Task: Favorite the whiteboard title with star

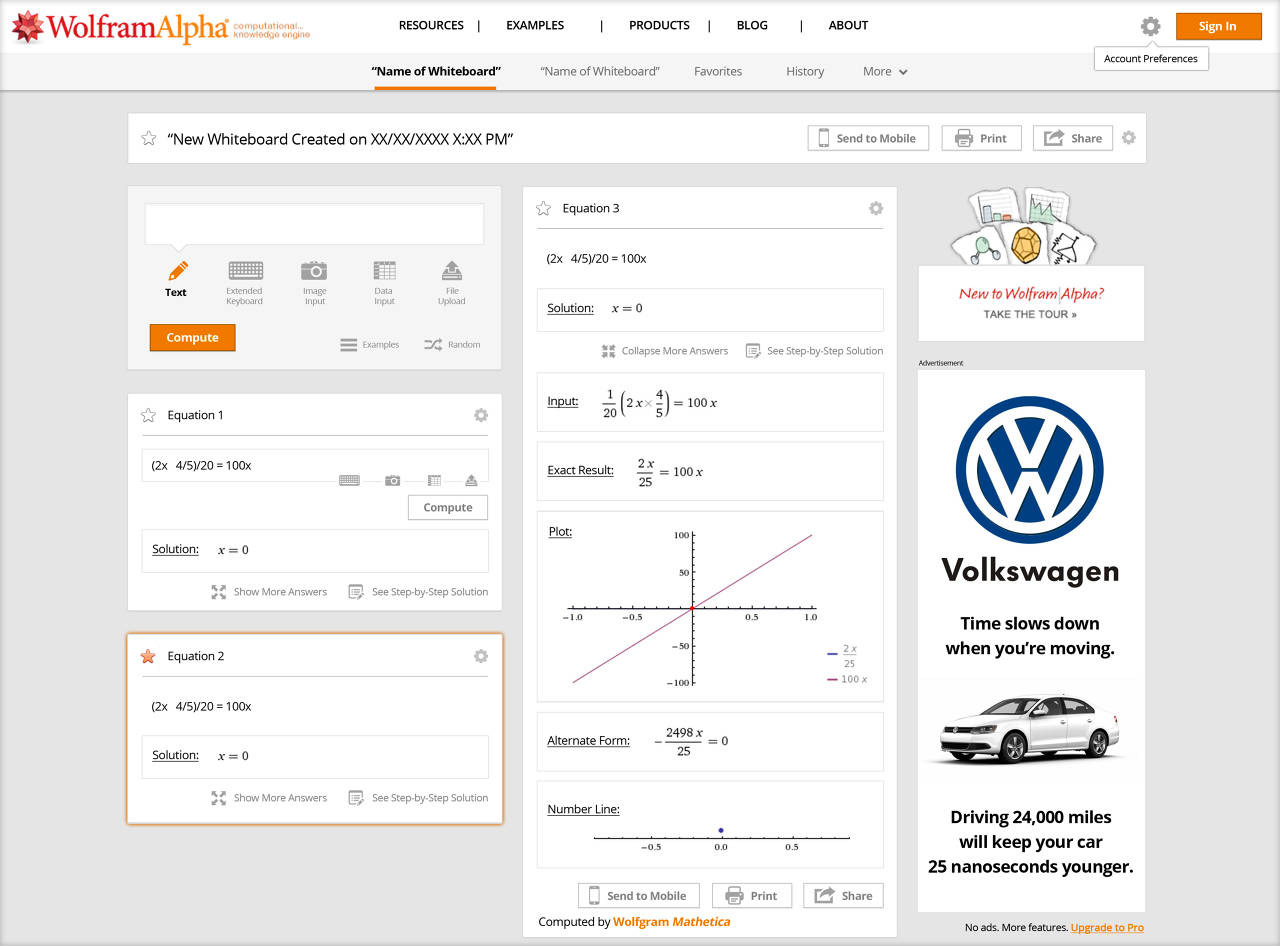Action: point(149,138)
